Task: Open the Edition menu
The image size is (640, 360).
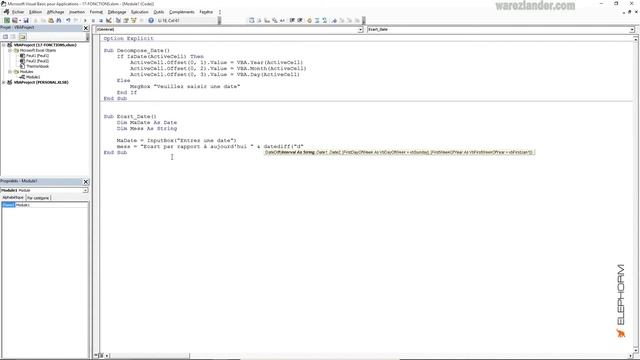Action: pyautogui.click(x=35, y=12)
